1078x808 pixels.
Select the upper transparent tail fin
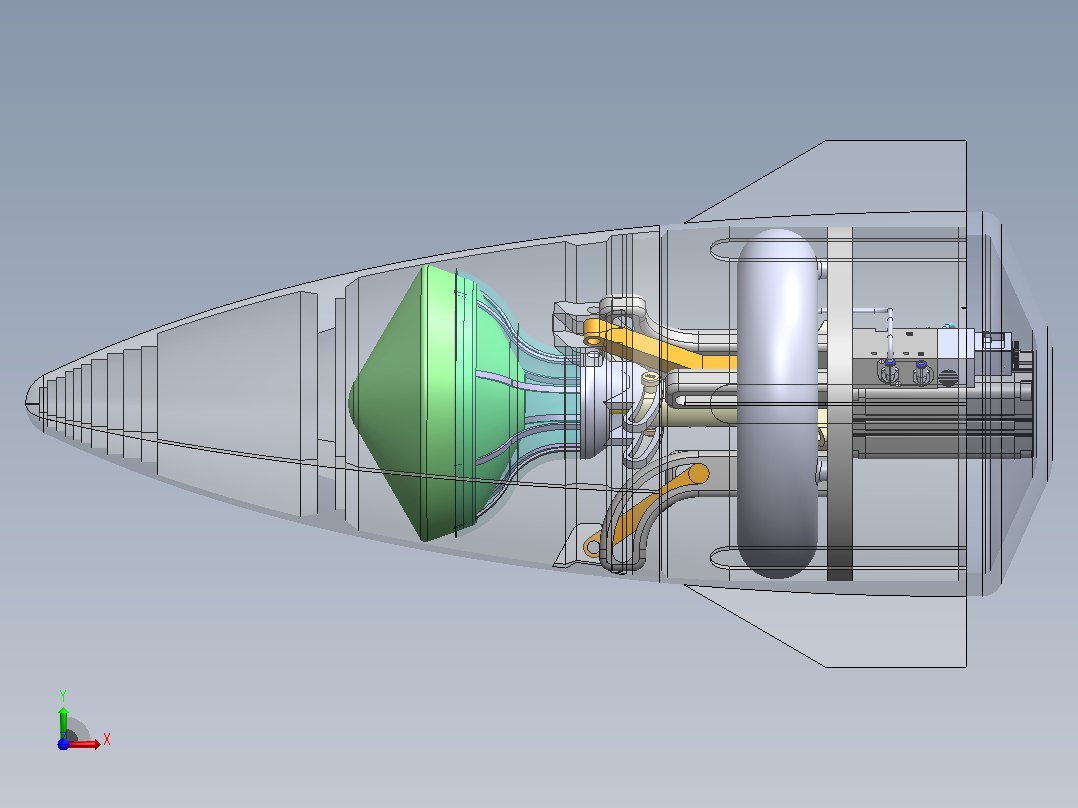pyautogui.click(x=859, y=180)
